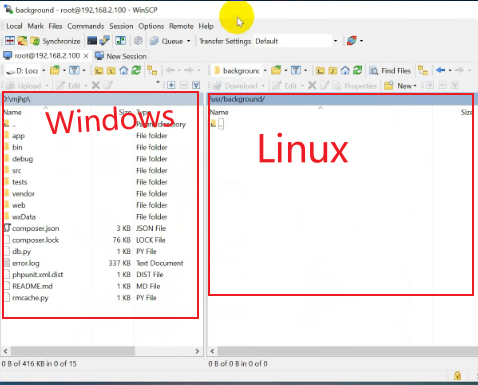478x385 pixels.
Task: Click the local filter icon
Action: click(x=74, y=70)
